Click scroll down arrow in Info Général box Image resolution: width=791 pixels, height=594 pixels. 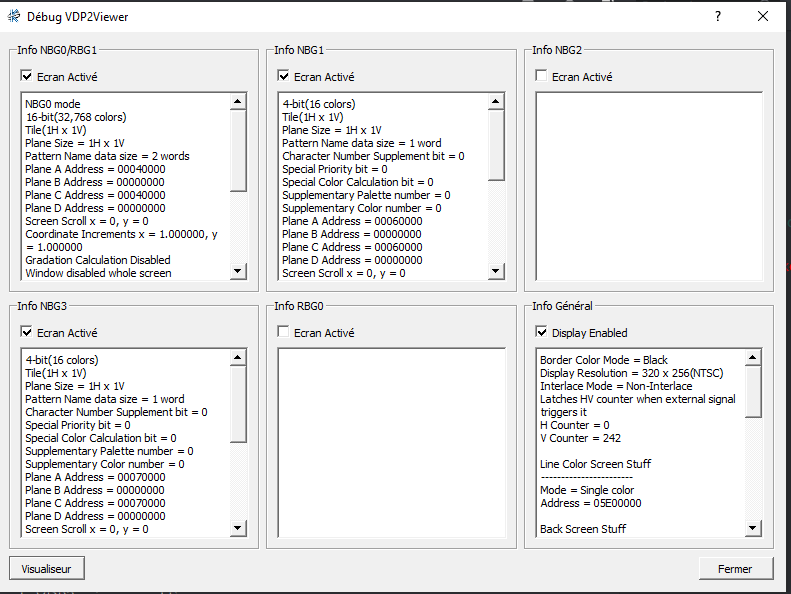753,528
